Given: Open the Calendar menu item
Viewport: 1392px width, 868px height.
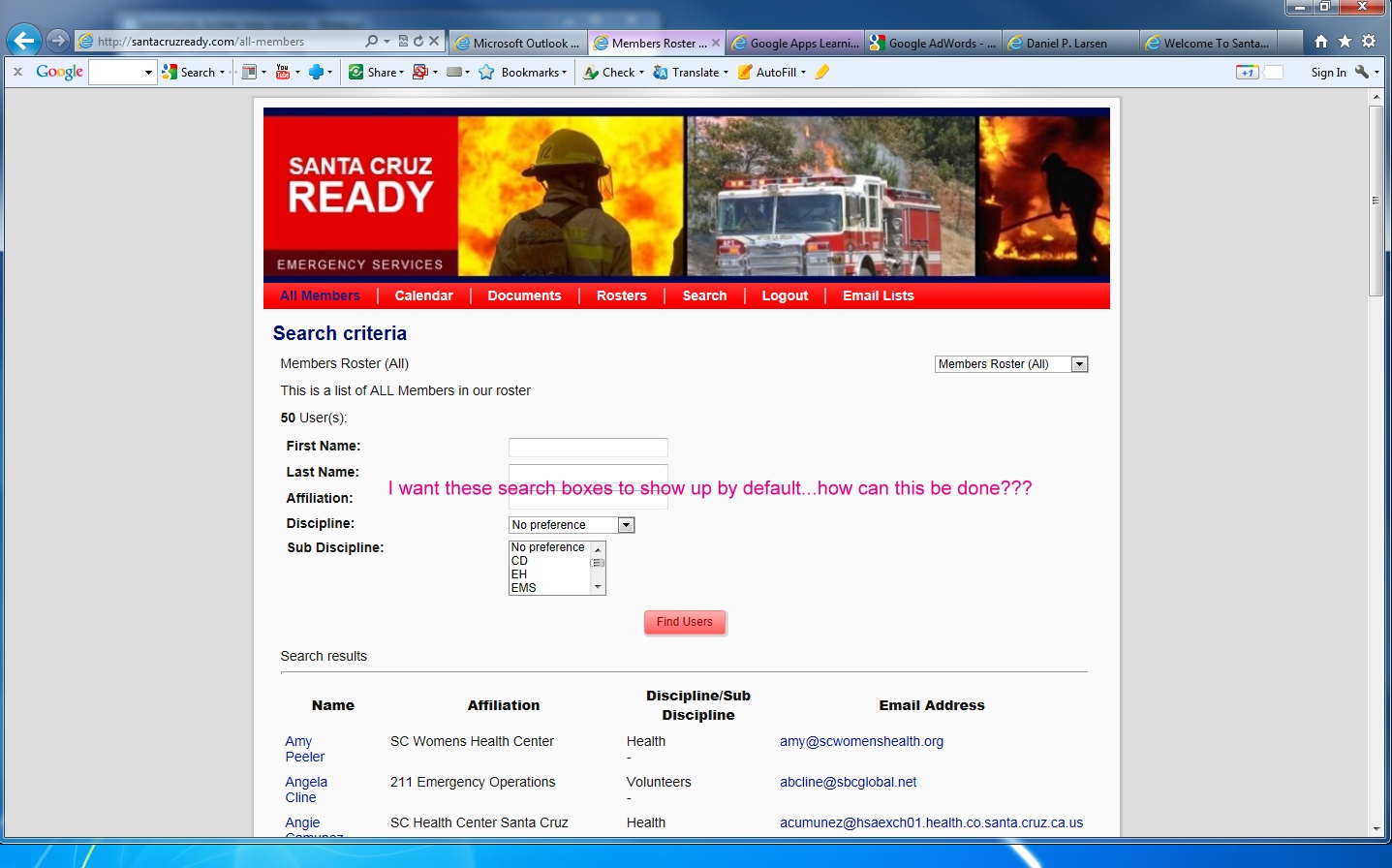Looking at the screenshot, I should point(423,295).
